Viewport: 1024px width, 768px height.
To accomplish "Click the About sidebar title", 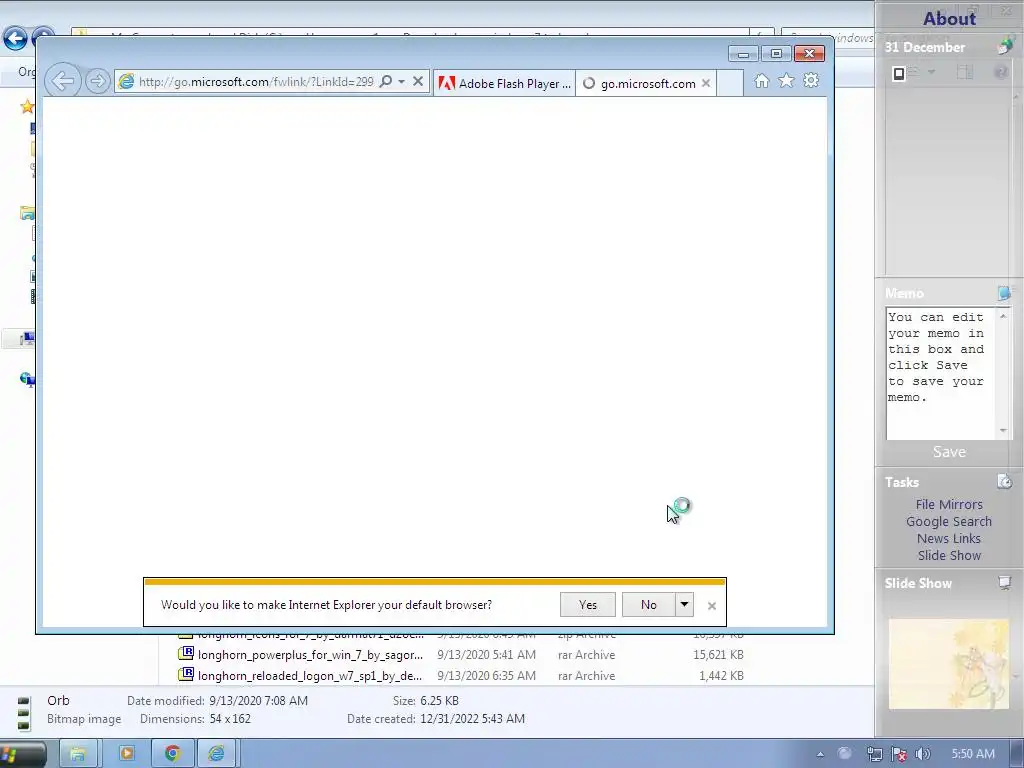I will point(949,18).
